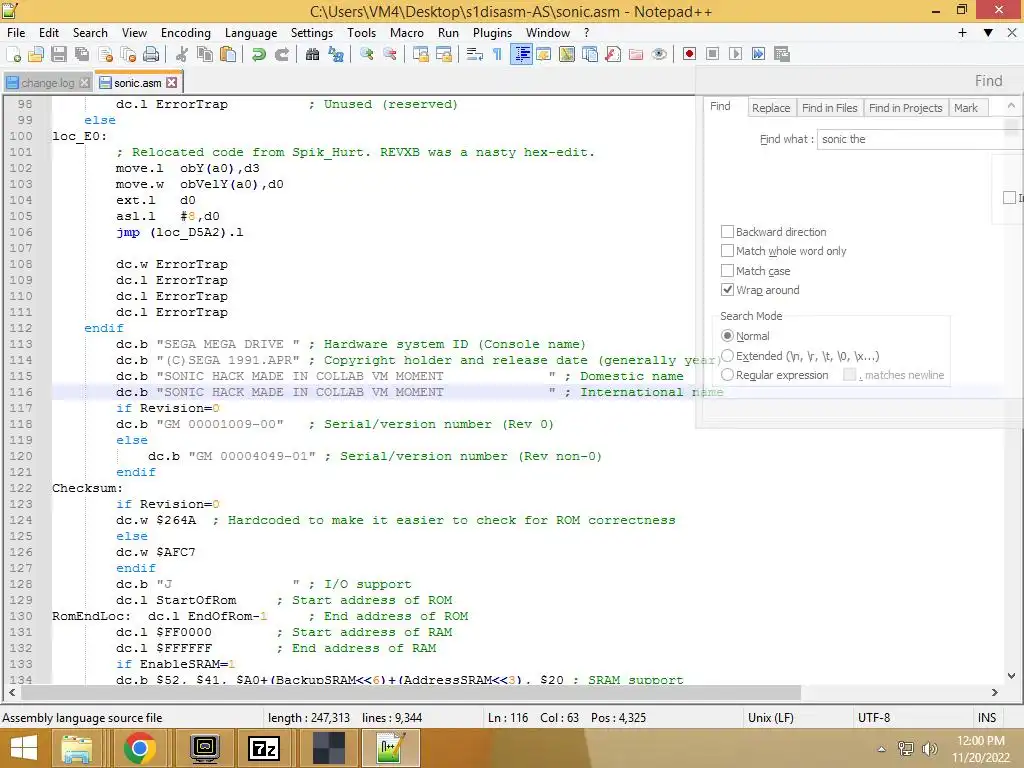This screenshot has height=768, width=1024.
Task: Run macro multiple times icon
Action: click(x=758, y=54)
